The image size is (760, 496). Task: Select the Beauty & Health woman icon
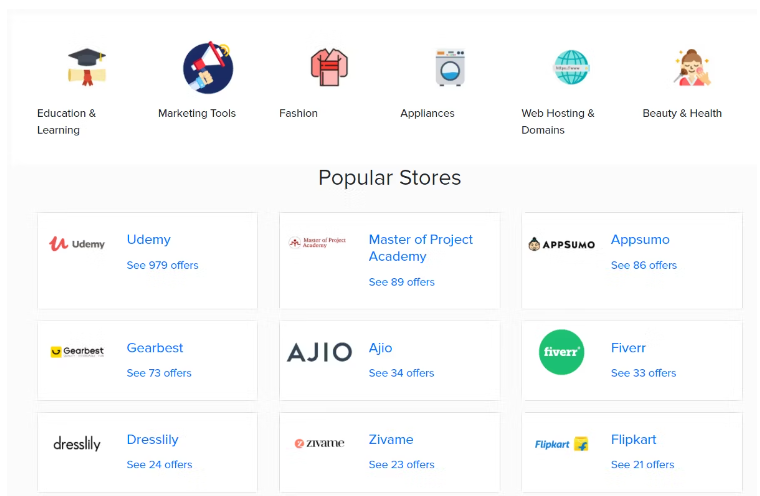coord(692,67)
